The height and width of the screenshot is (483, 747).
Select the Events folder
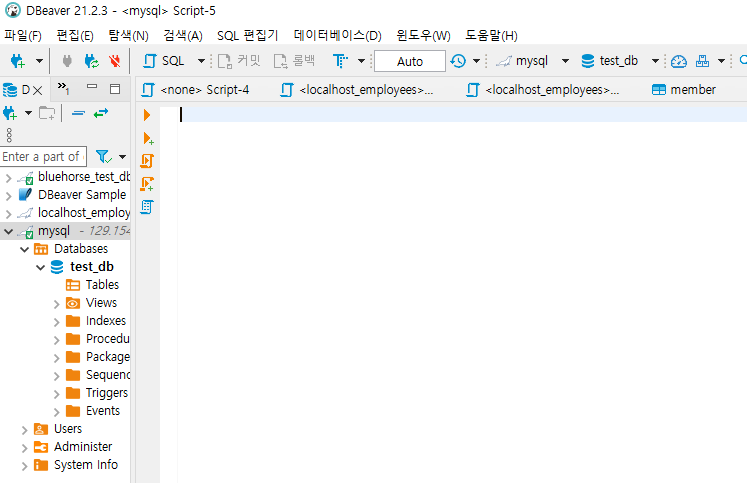(x=93, y=411)
